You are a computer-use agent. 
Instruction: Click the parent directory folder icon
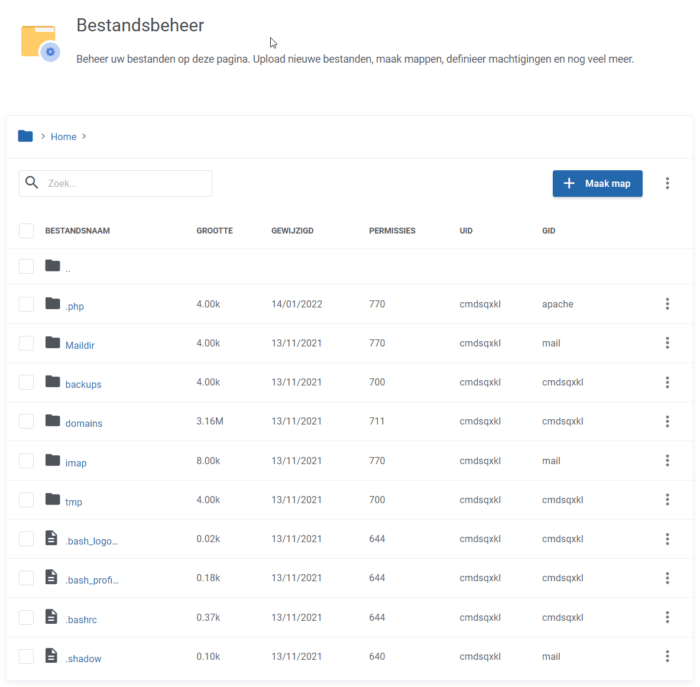[53, 266]
